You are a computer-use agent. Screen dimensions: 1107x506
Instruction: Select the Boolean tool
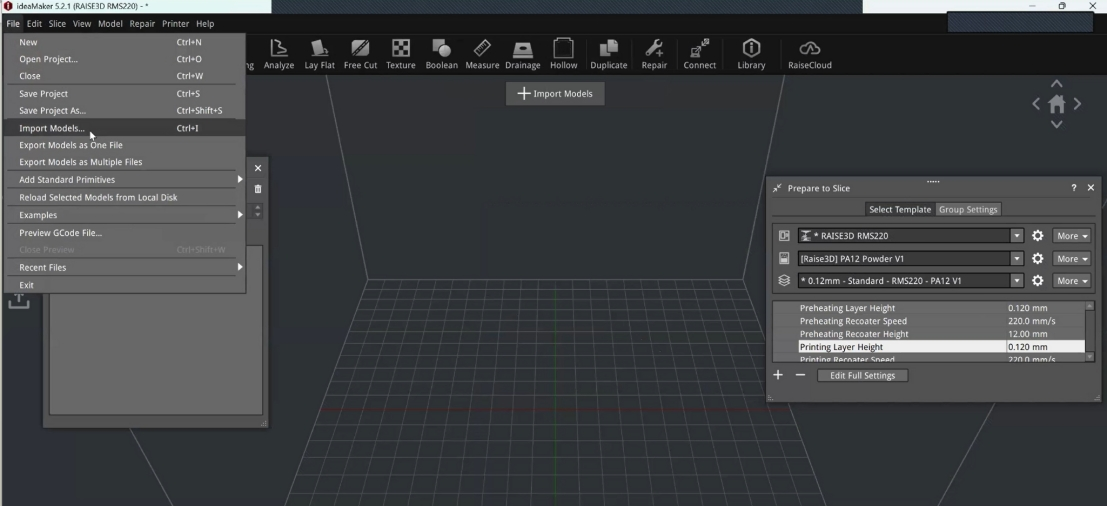[441, 54]
